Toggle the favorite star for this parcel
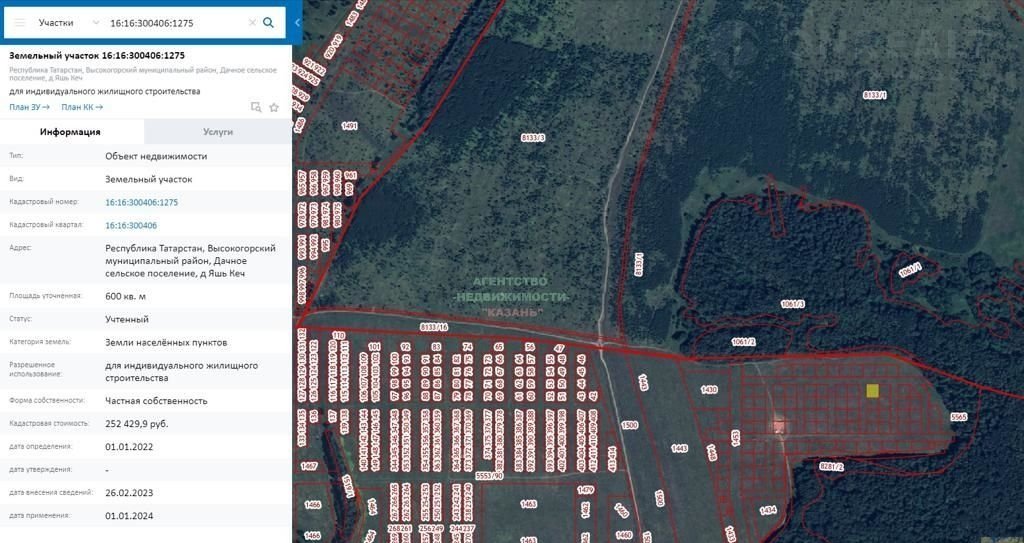Viewport: 1024px width, 543px height. point(274,107)
